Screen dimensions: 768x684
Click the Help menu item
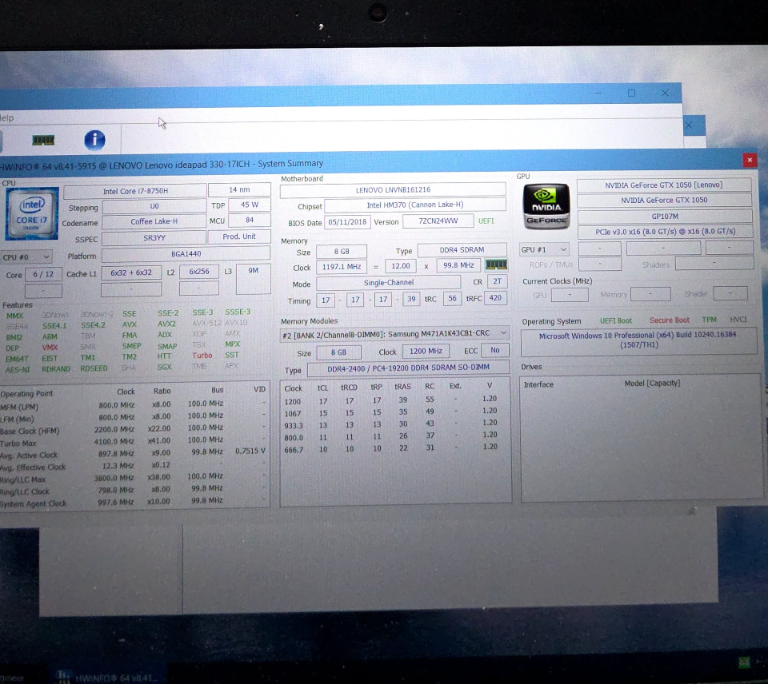[7, 118]
